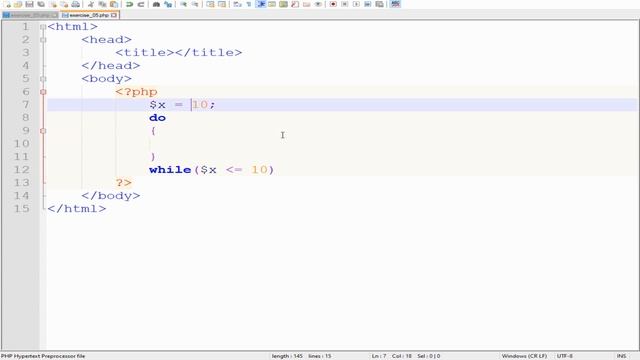Start macro recording with the red record icon
640x360 pixels.
point(333,4)
